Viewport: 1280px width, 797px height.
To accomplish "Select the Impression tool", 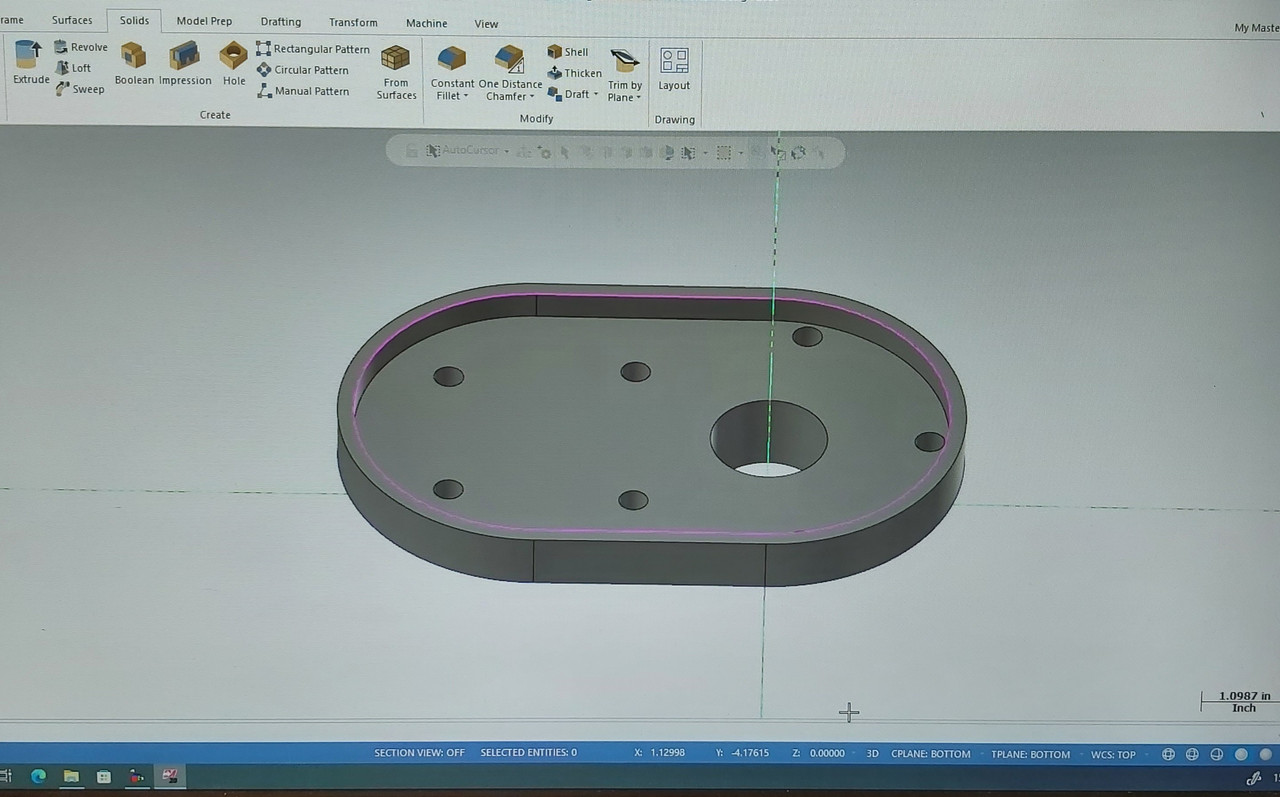I will click(x=185, y=63).
